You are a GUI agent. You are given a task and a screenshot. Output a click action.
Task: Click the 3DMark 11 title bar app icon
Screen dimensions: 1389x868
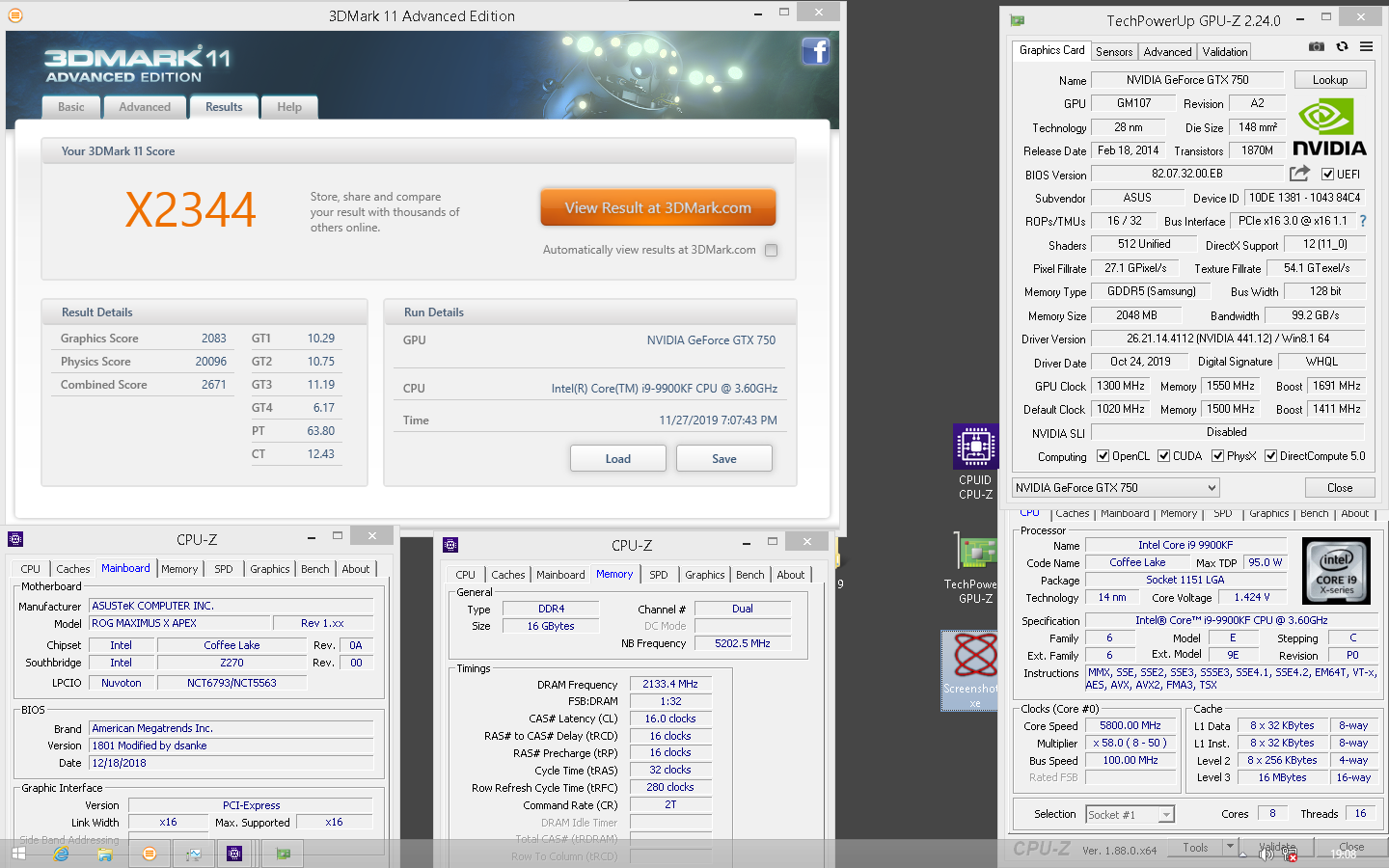[15, 15]
